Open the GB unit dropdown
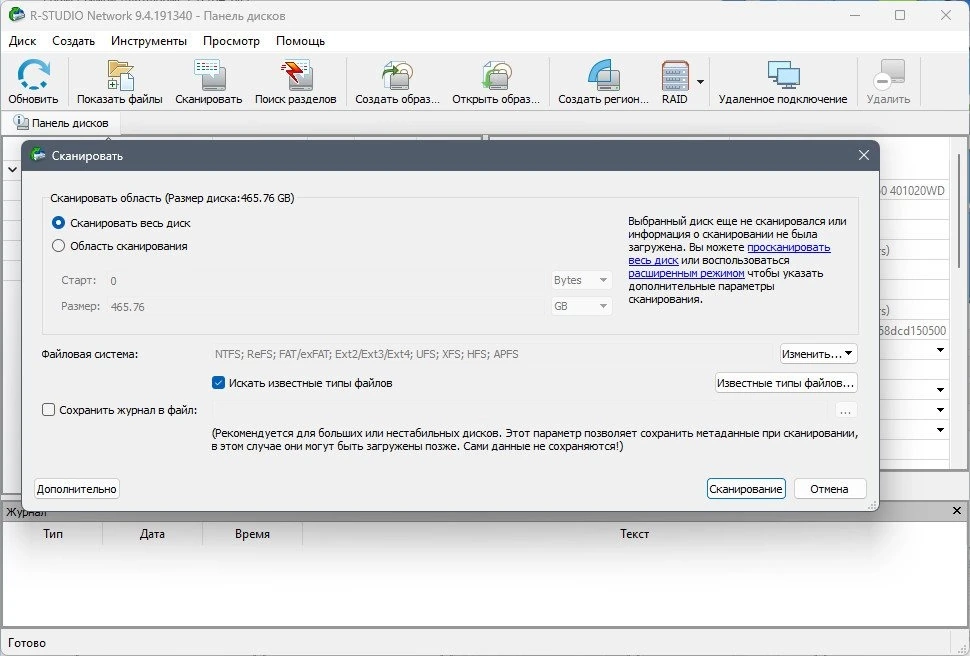 click(x=581, y=306)
